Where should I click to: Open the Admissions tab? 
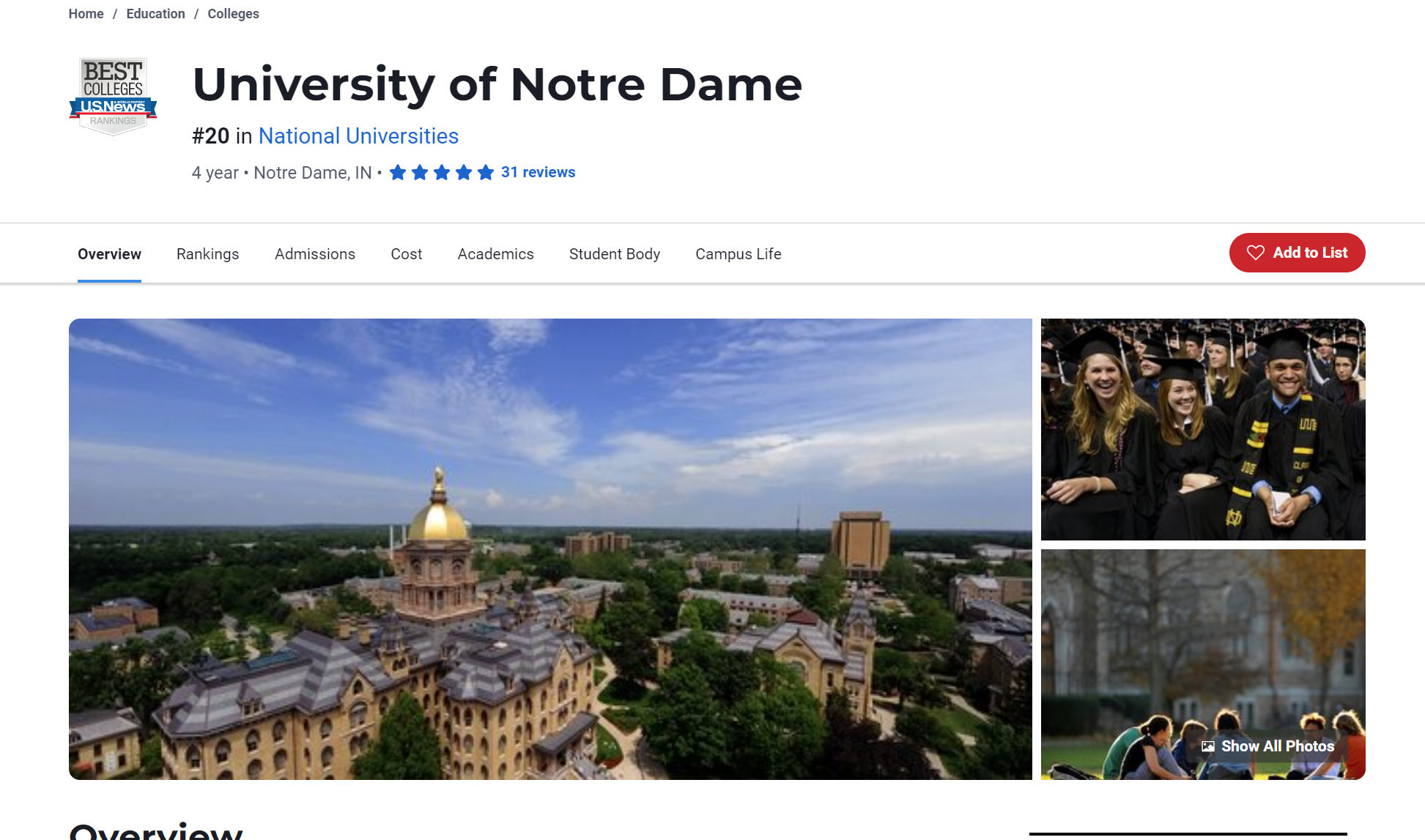pyautogui.click(x=314, y=254)
